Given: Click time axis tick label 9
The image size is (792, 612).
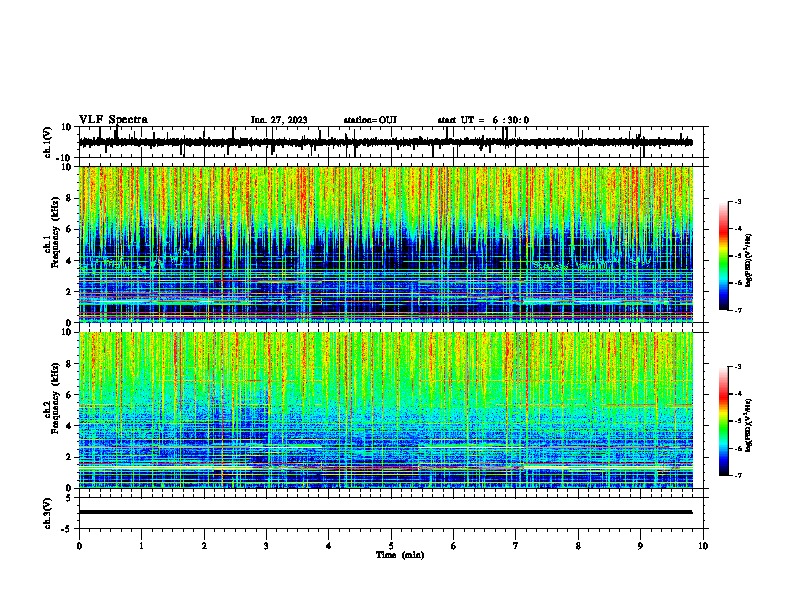Looking at the screenshot, I should coord(640,546).
